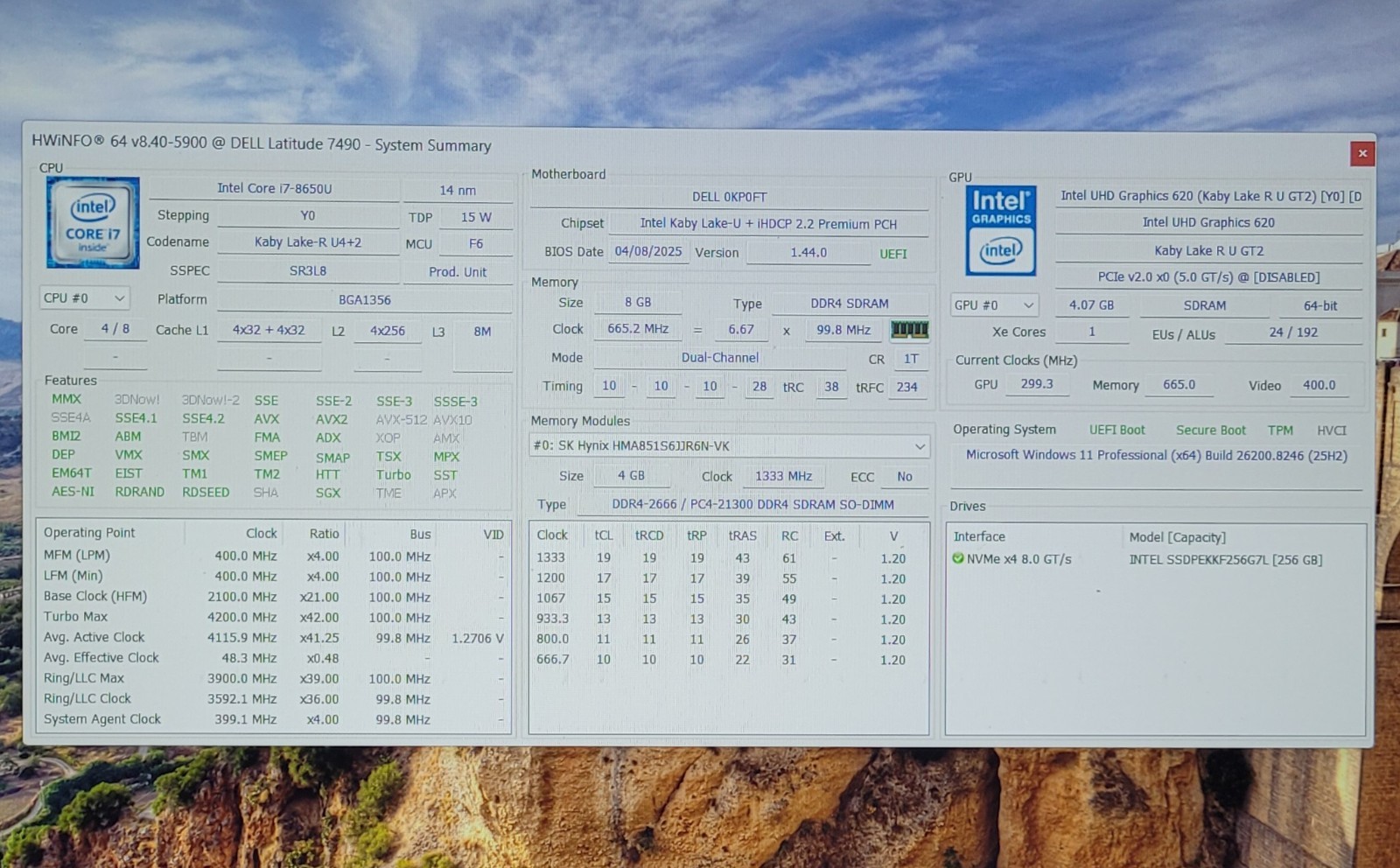Click the TPM indicator

tap(1280, 430)
